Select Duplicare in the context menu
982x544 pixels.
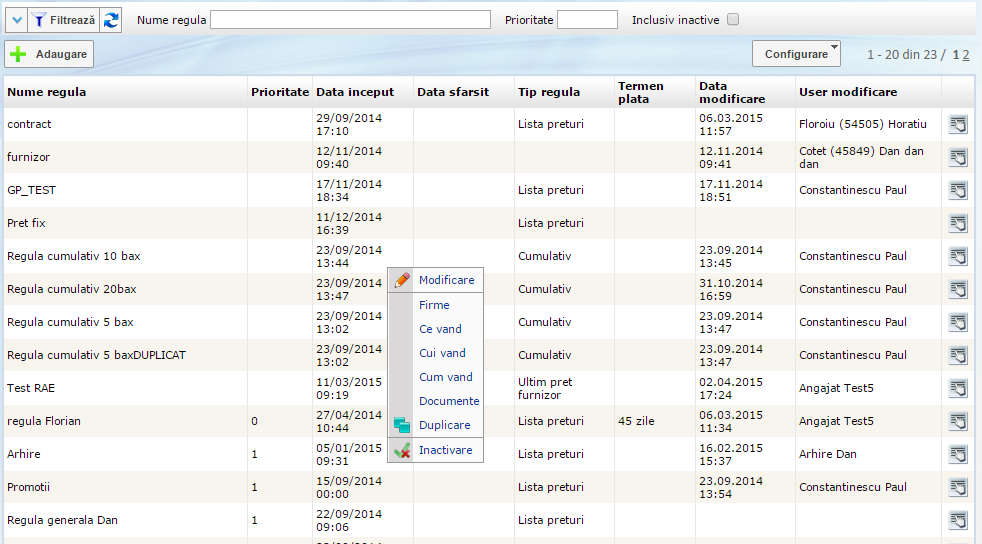(x=444, y=425)
